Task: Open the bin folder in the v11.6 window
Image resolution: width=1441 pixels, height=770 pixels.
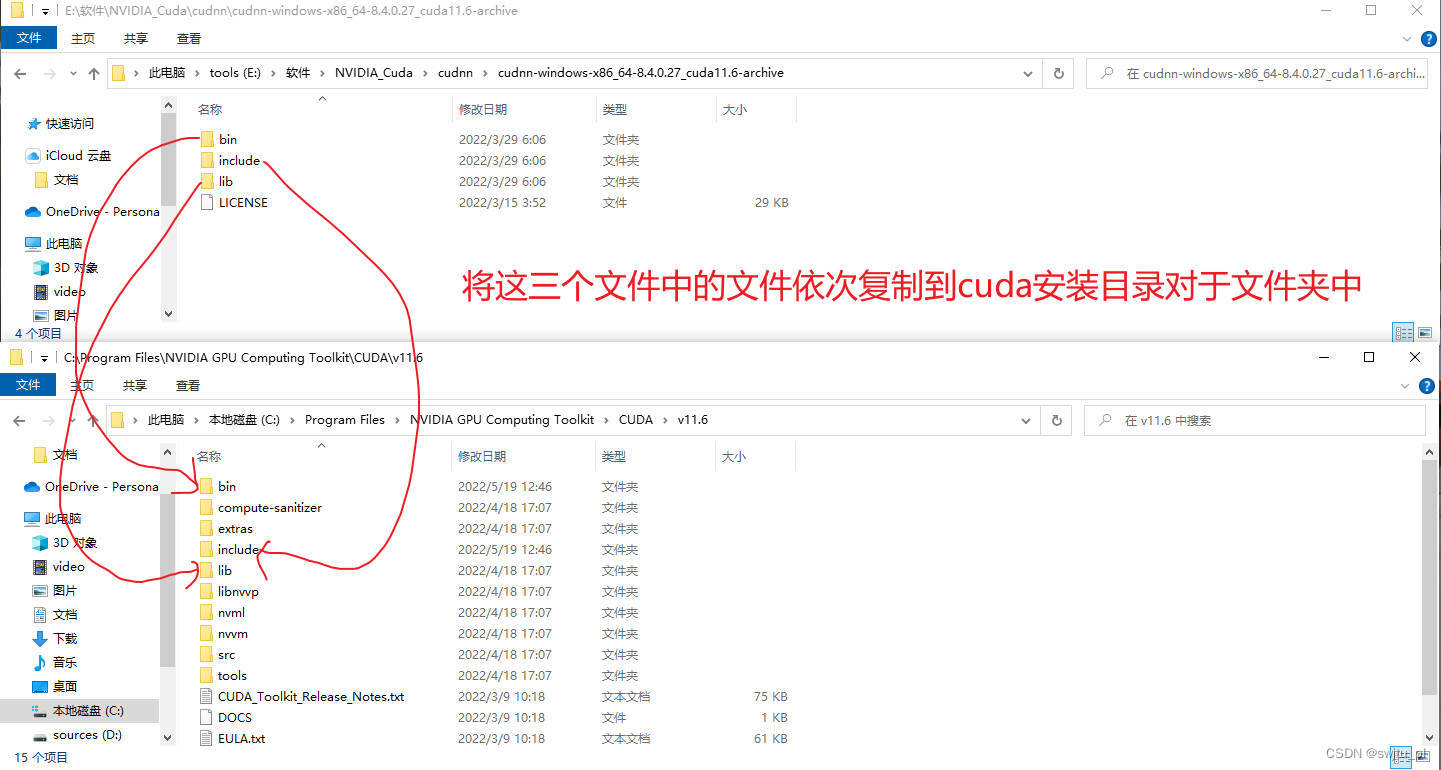Action: pyautogui.click(x=228, y=486)
